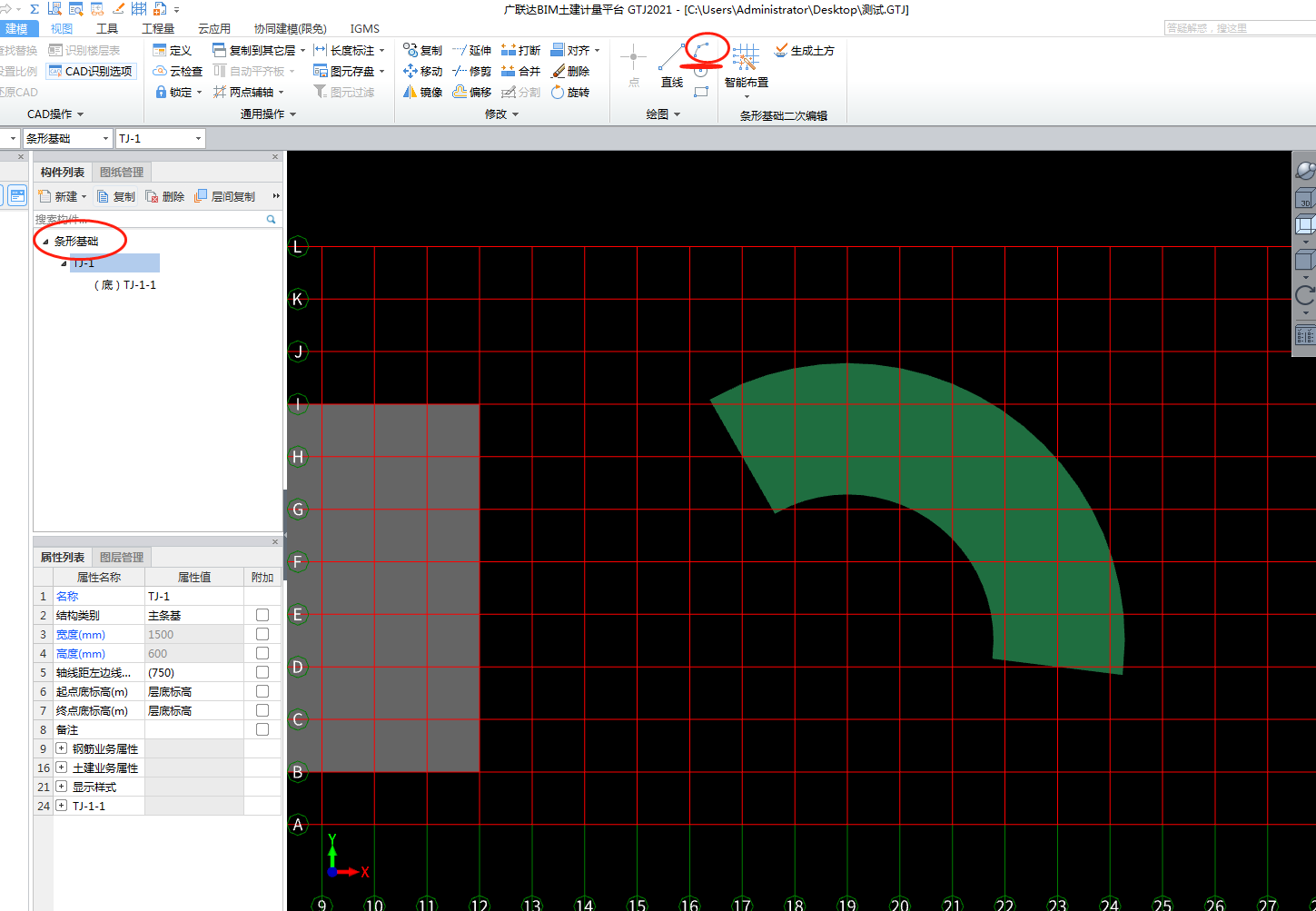Select (底) TJ-1-1 tree item
Screen dimensions: 1316x911
coord(125,284)
